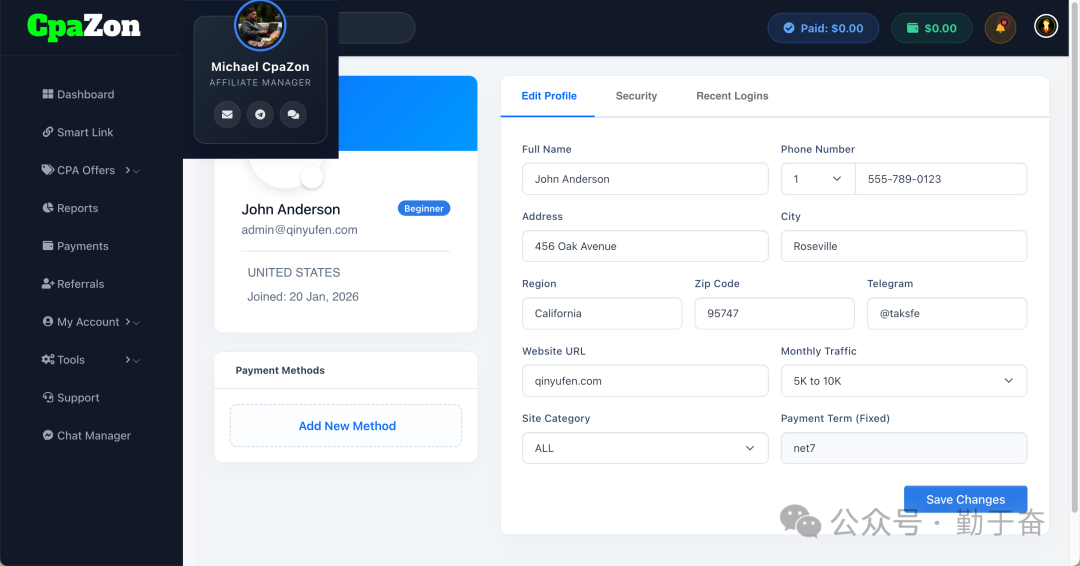Click the Phone Number input field
Viewport: 1080px width, 566px height.
coord(941,179)
